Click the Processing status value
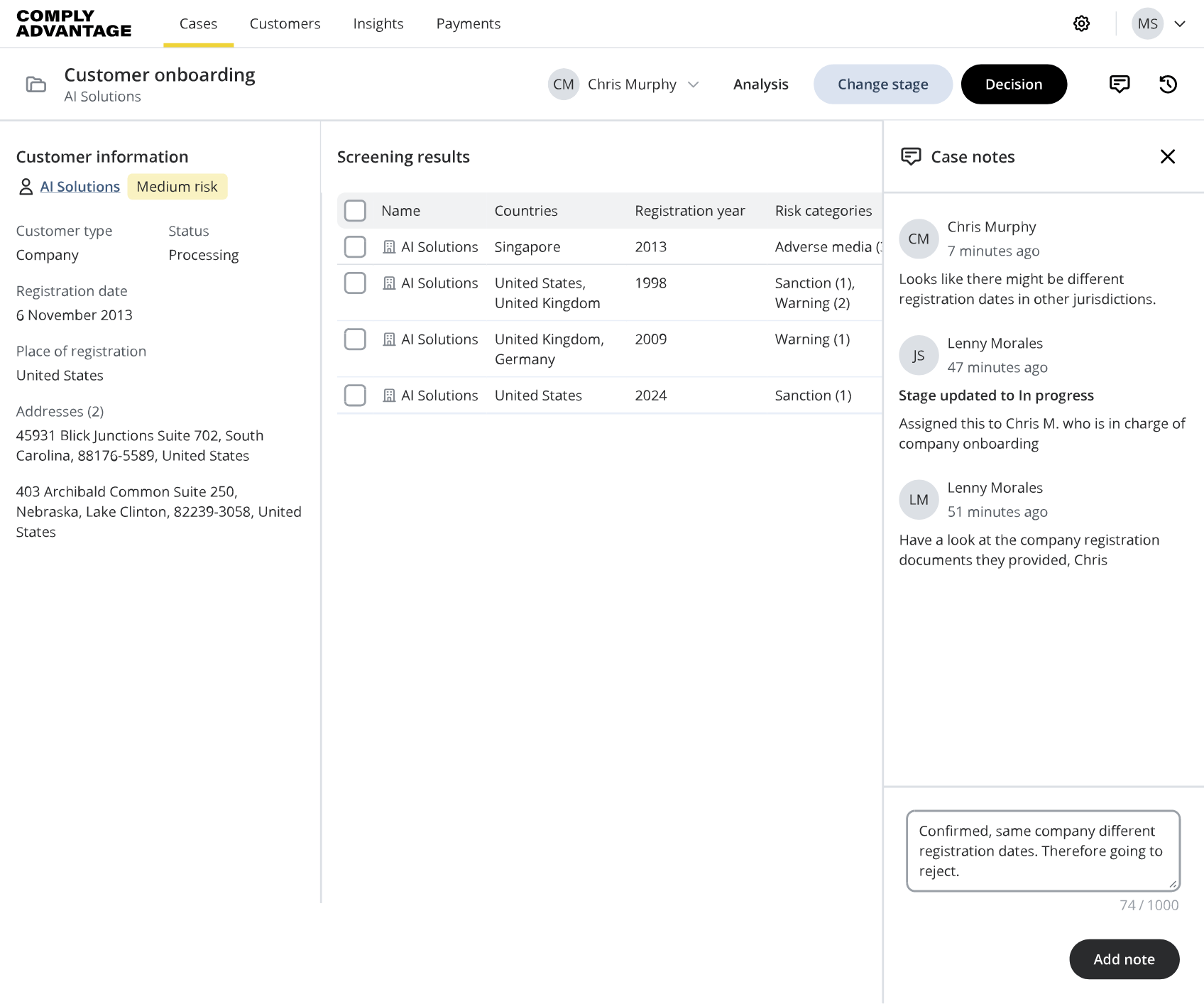This screenshot has height=1004, width=1204. coord(203,255)
